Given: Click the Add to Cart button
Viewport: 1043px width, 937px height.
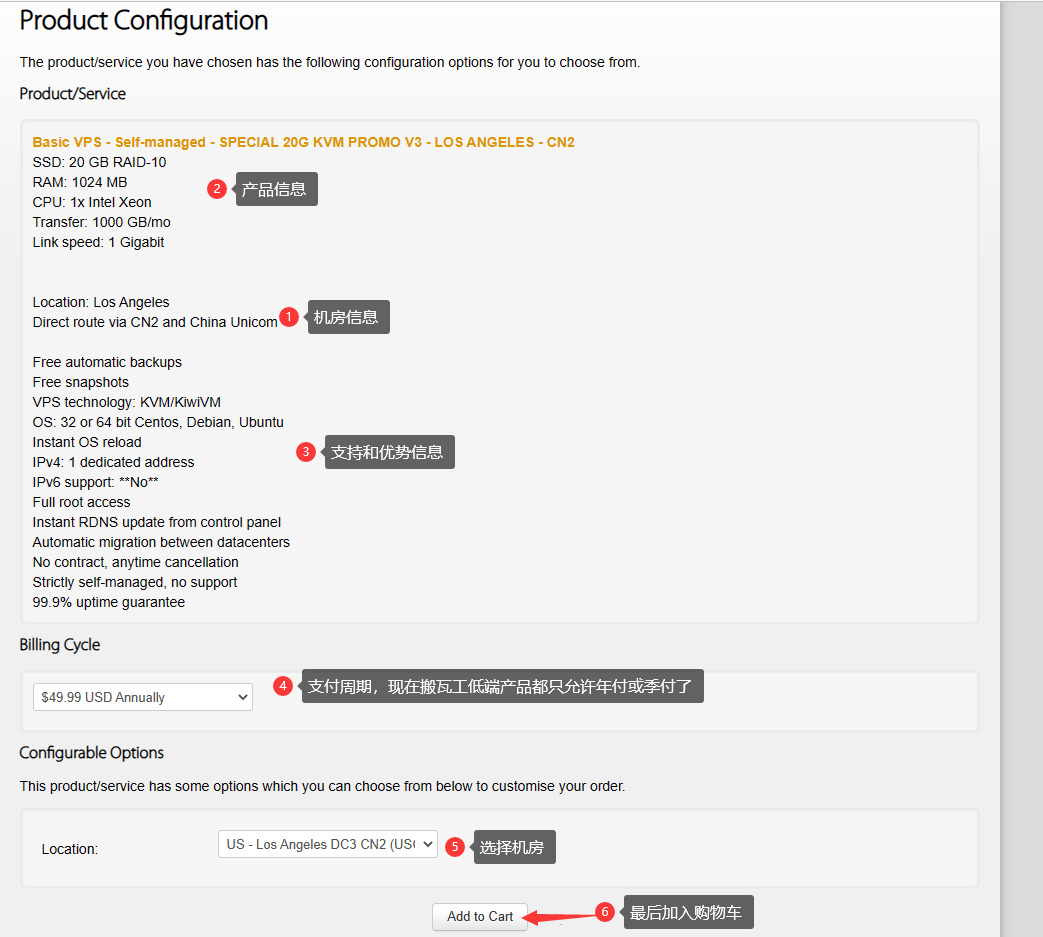Looking at the screenshot, I should coord(480,916).
